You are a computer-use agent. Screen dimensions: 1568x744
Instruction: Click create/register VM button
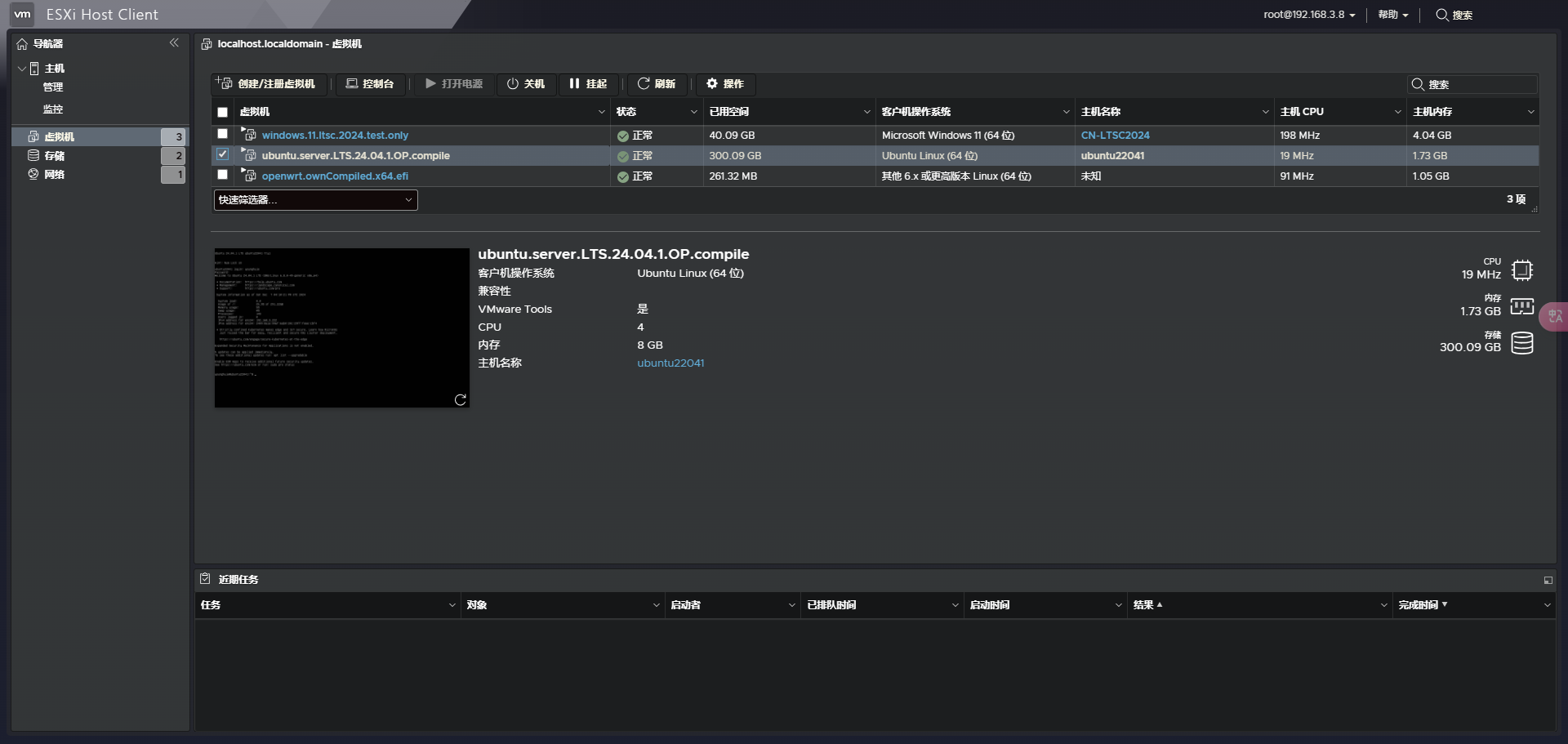tap(266, 84)
